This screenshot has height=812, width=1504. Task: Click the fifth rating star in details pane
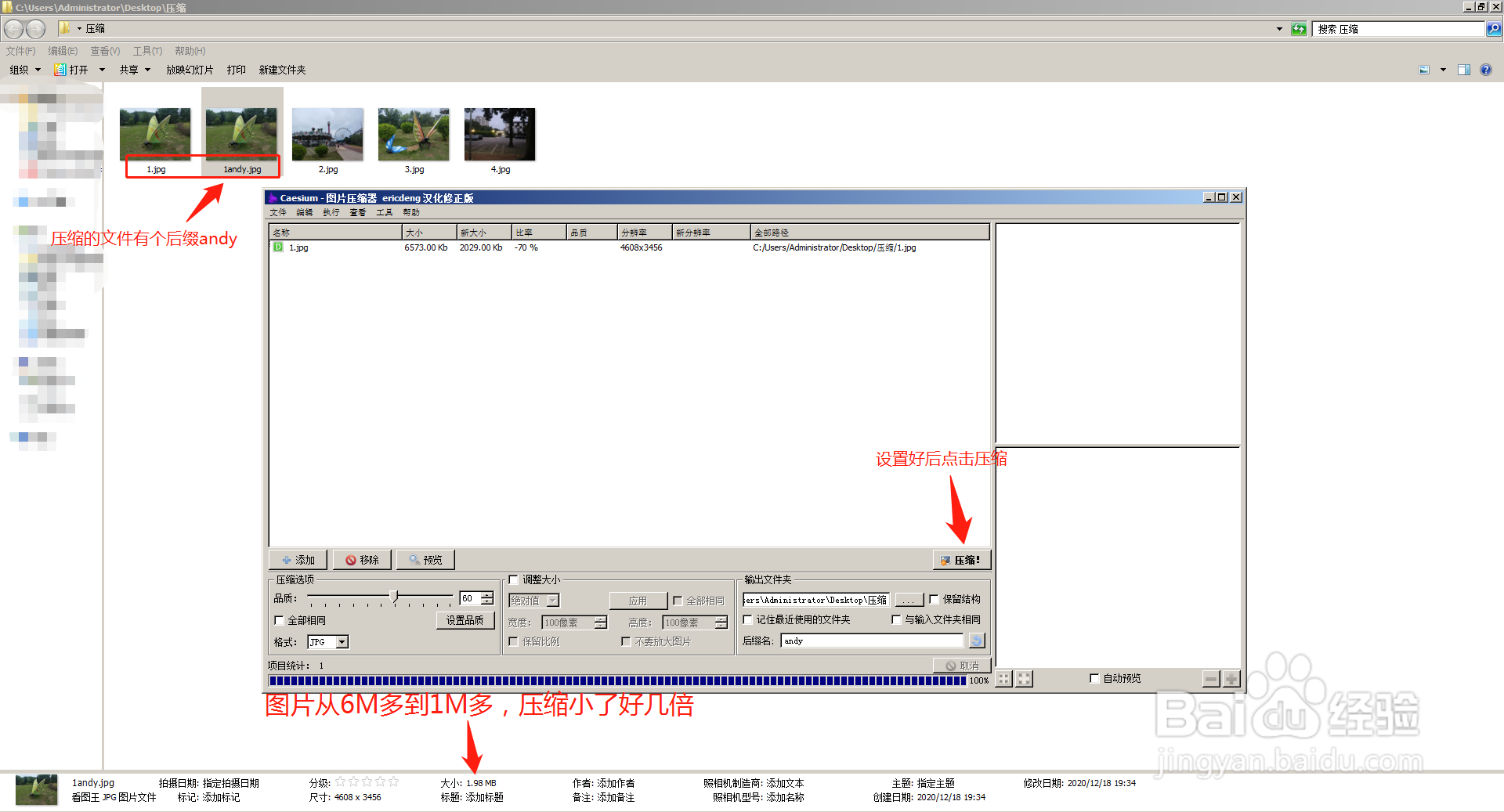tap(393, 781)
